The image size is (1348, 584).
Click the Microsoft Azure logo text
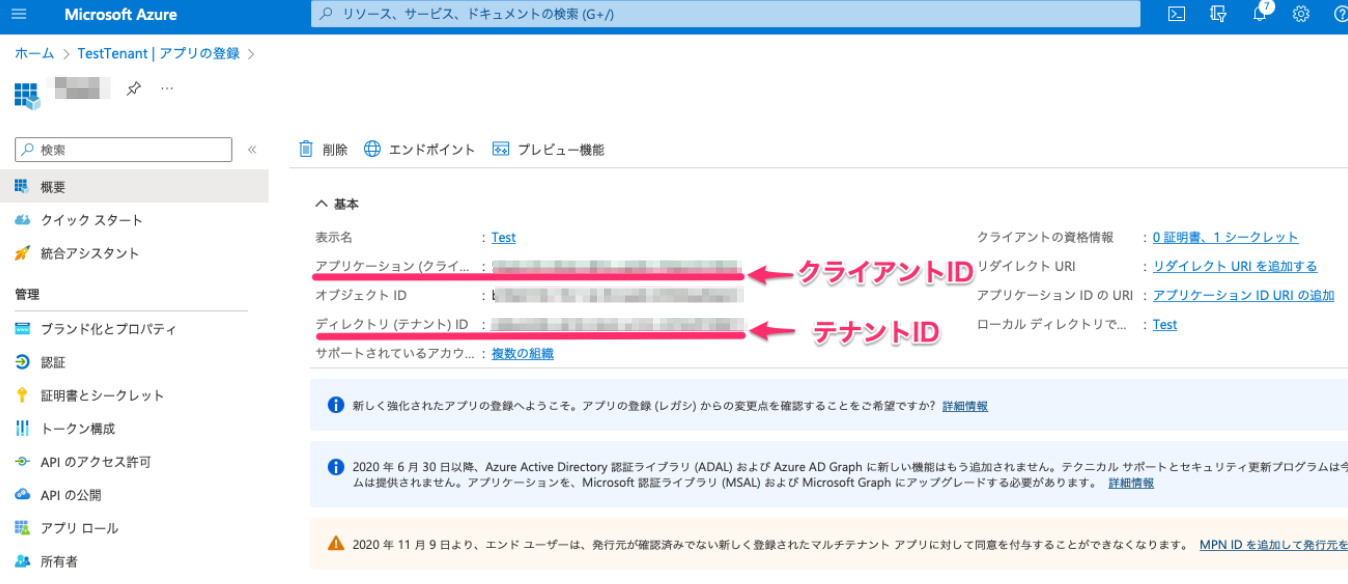(121, 14)
